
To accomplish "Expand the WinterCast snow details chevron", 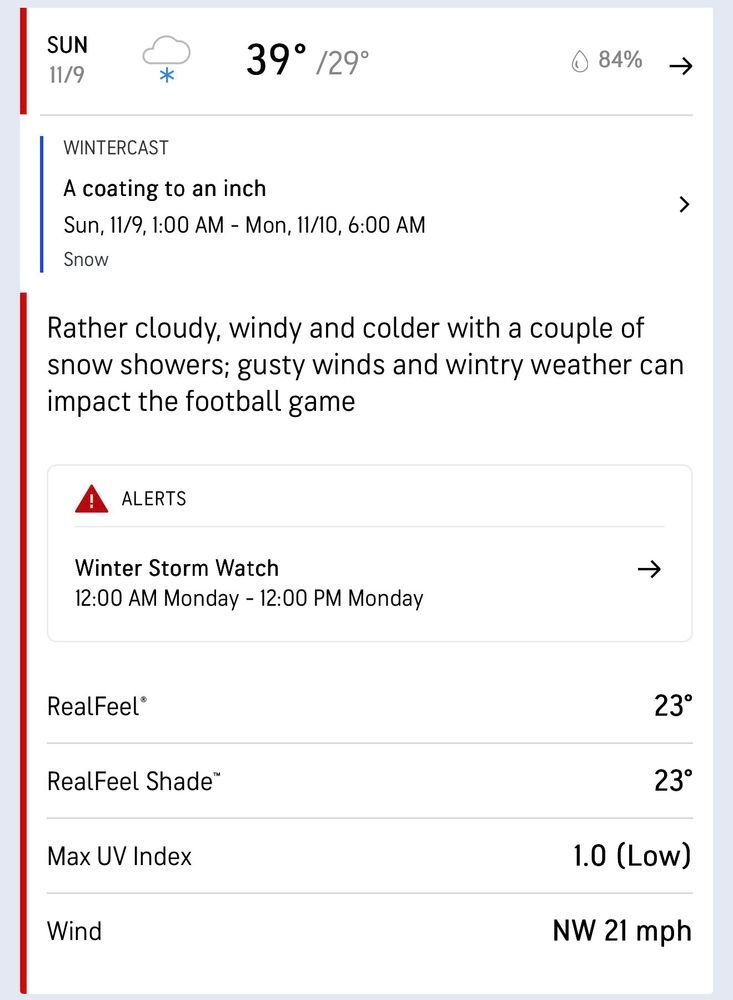I will 684,204.
